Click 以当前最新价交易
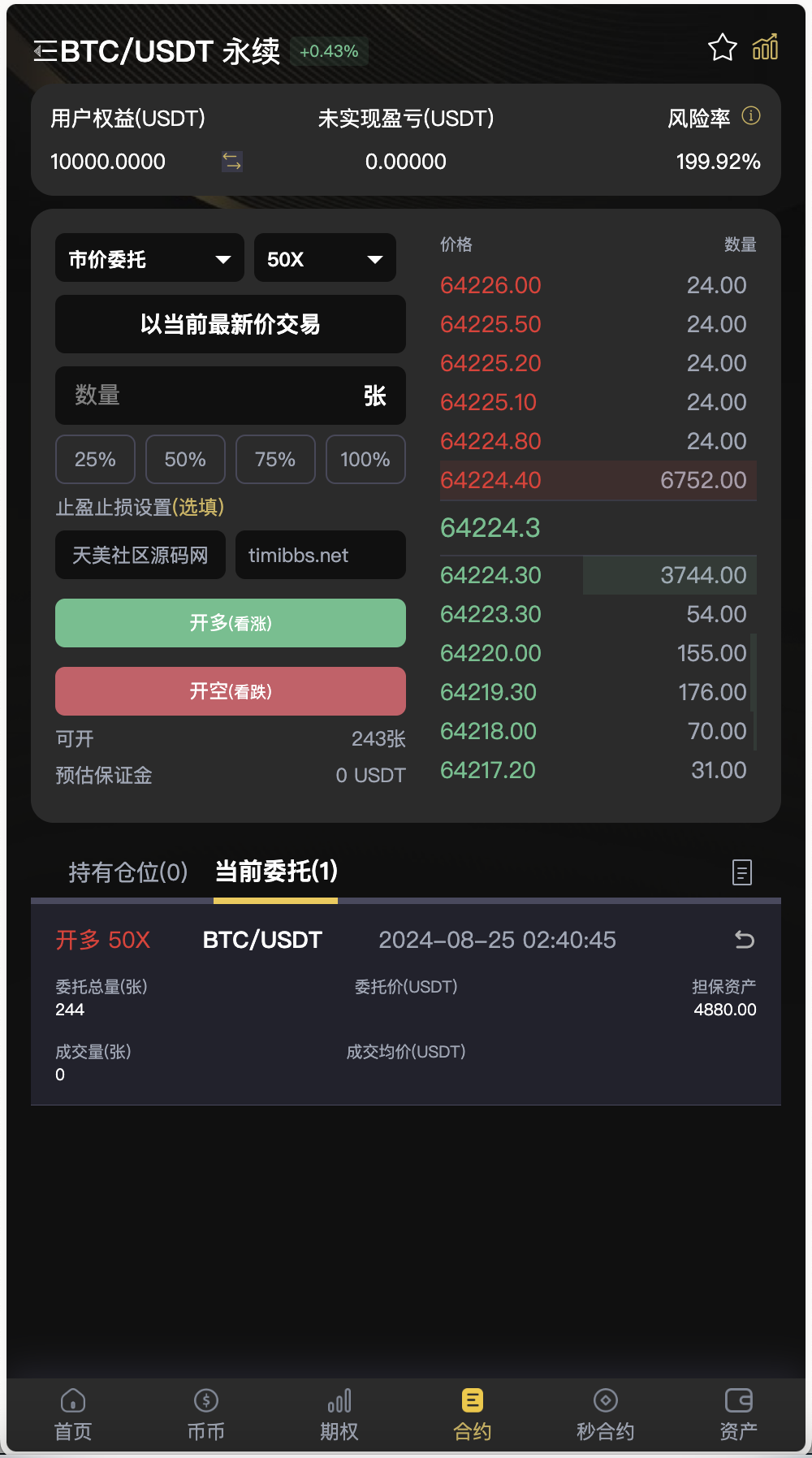The height and width of the screenshot is (1458, 812). (230, 324)
